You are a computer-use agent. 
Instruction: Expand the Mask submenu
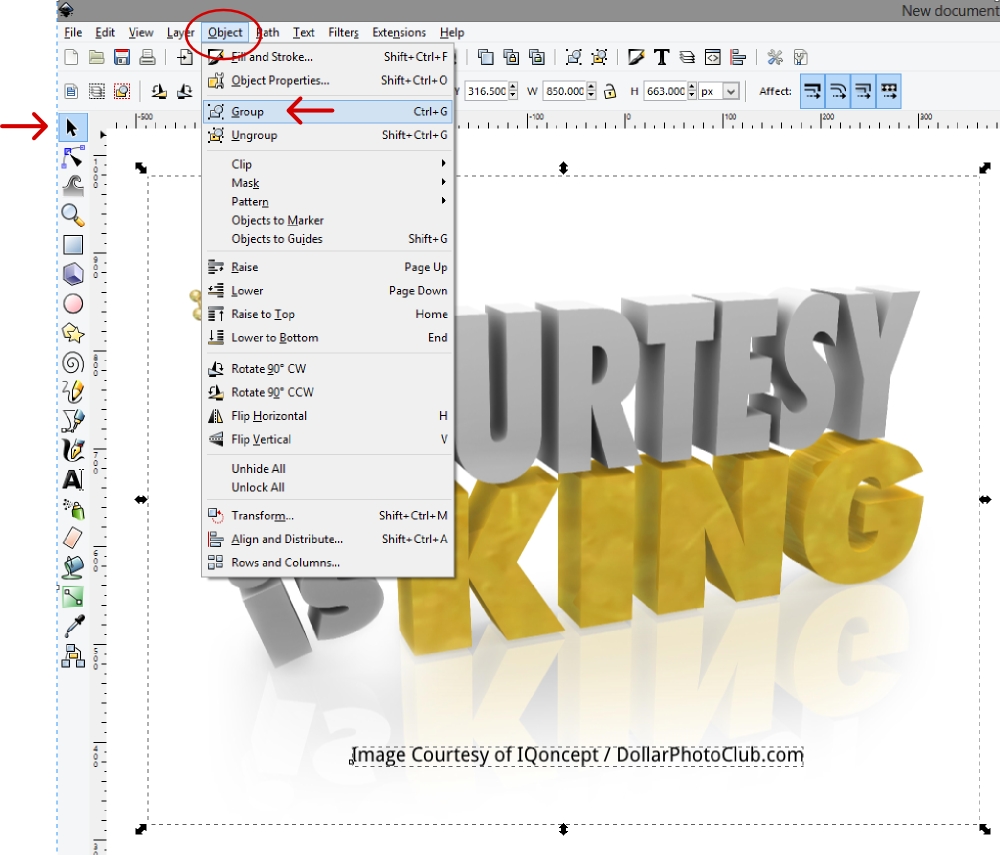click(x=339, y=183)
